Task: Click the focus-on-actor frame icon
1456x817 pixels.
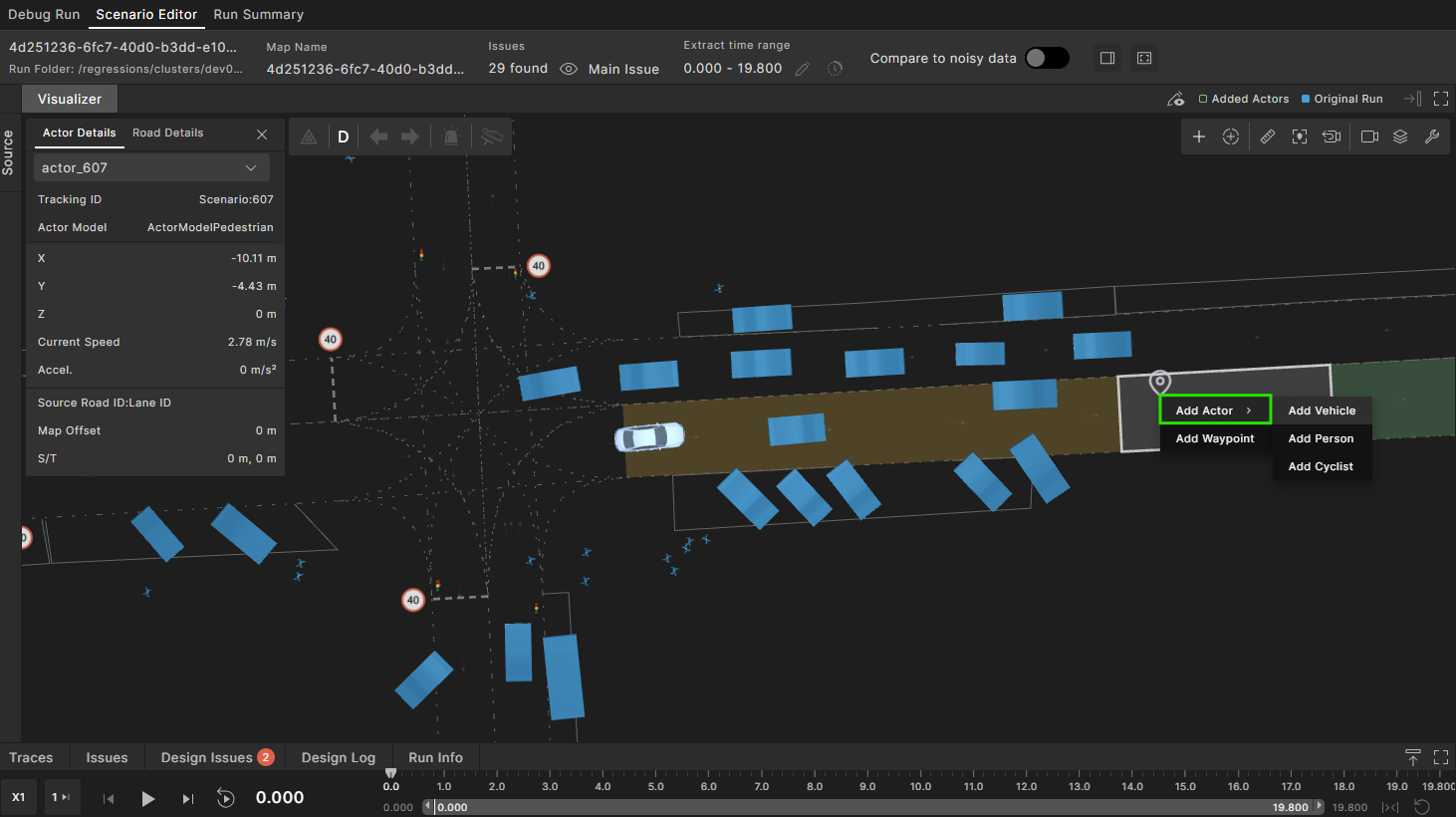Action: (x=1299, y=136)
